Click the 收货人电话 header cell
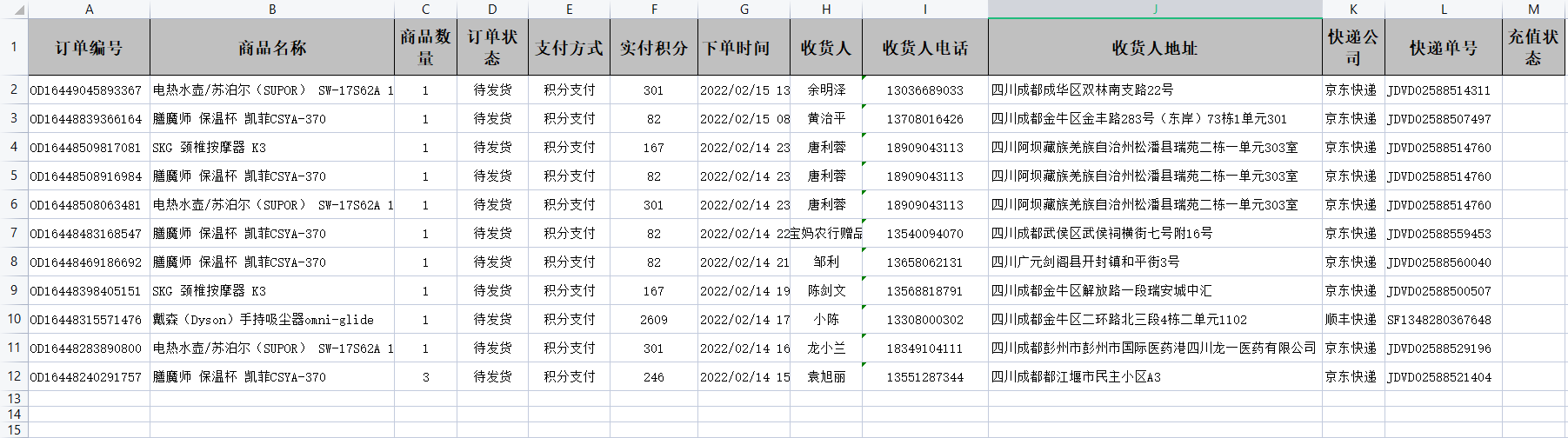Image resolution: width=1568 pixels, height=438 pixels. [x=925, y=47]
